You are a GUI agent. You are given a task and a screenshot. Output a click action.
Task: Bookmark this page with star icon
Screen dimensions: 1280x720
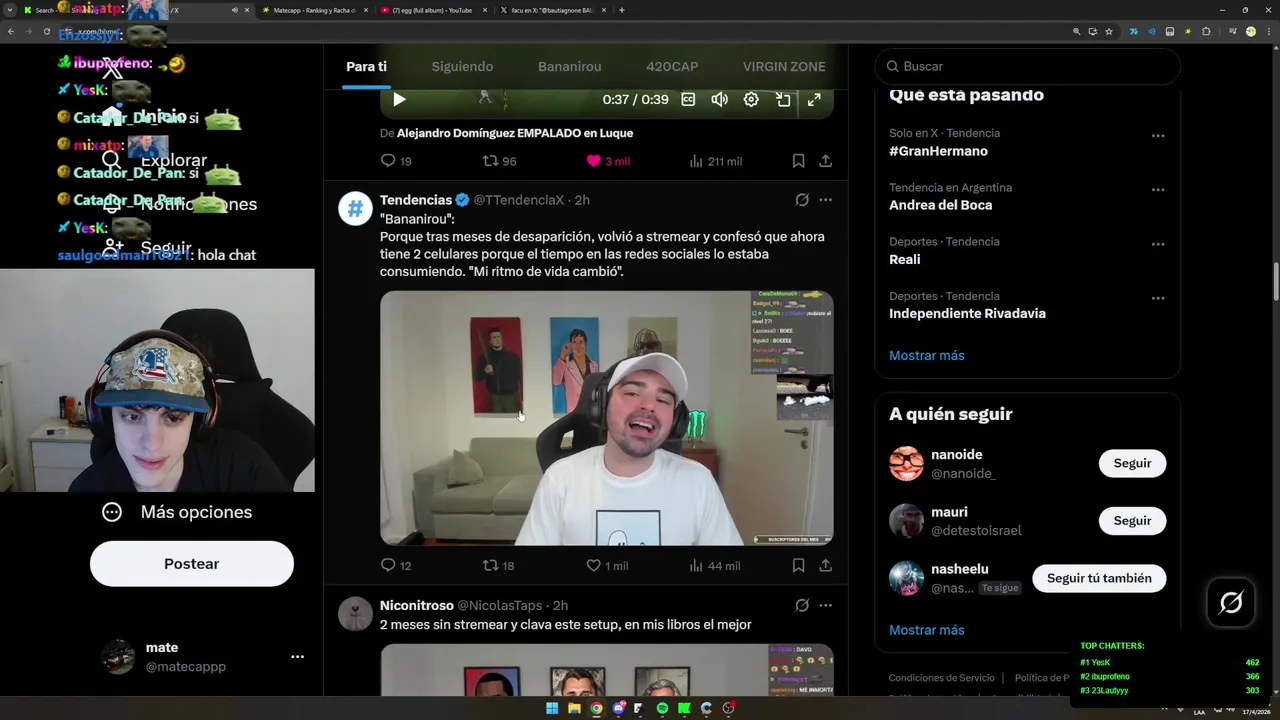1108,32
